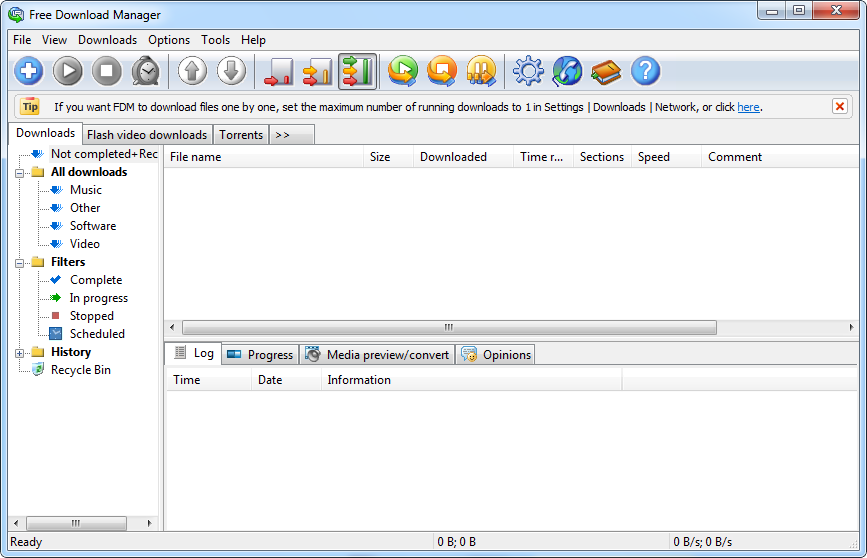Image resolution: width=867 pixels, height=558 pixels.
Task: Click the tree panel scrollbar right arrow
Action: tap(149, 523)
